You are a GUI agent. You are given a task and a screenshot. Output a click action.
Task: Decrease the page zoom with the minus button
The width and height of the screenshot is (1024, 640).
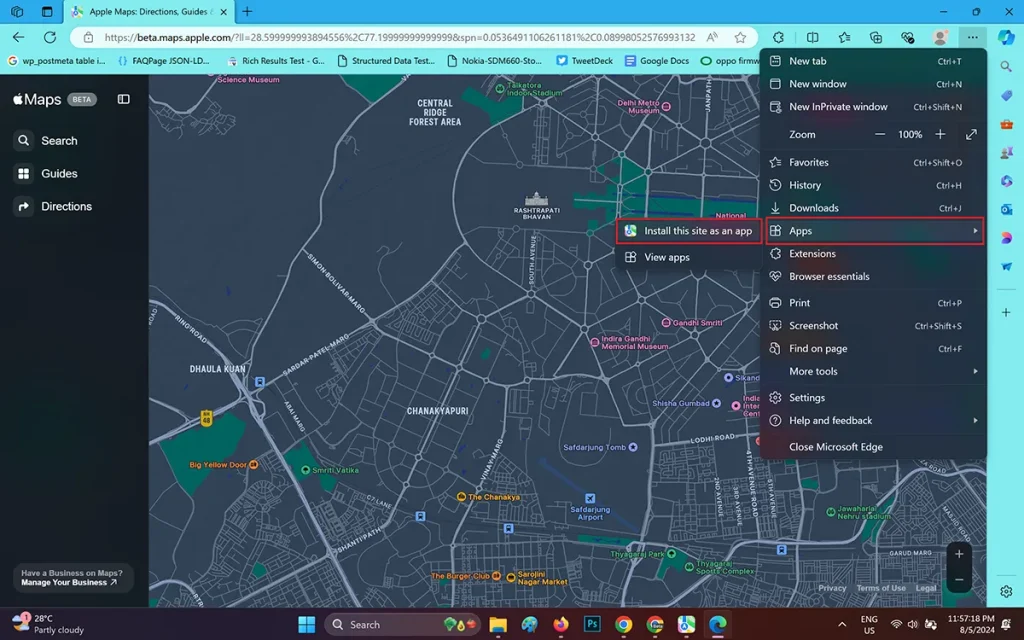(x=880, y=134)
